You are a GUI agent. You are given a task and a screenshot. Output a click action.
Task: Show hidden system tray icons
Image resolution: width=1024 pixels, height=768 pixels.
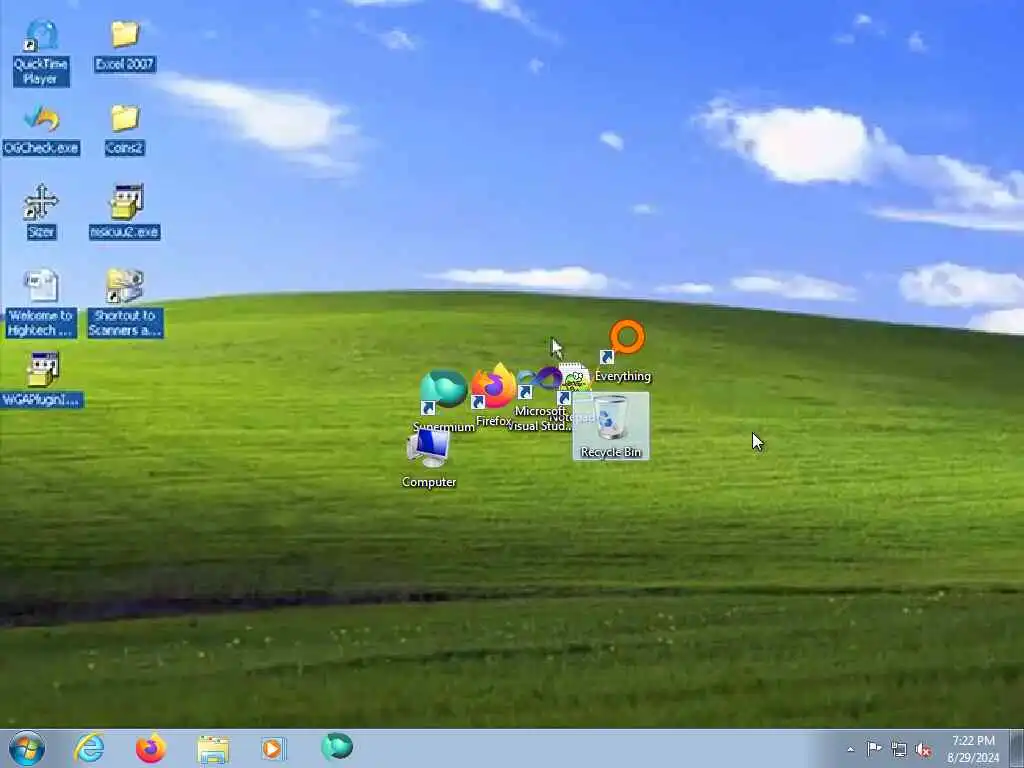(x=850, y=749)
